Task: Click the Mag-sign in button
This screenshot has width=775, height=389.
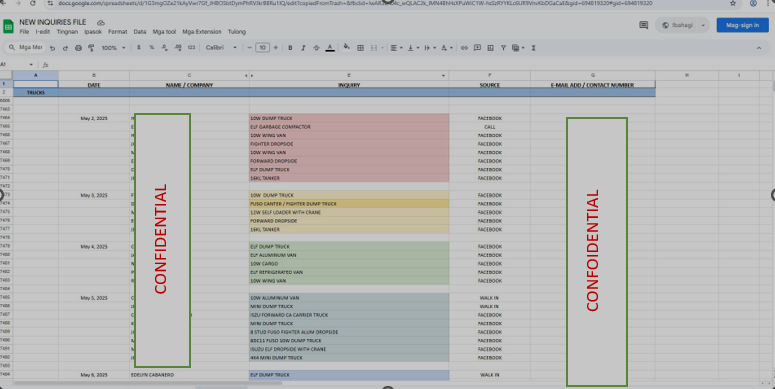Action: [x=742, y=25]
